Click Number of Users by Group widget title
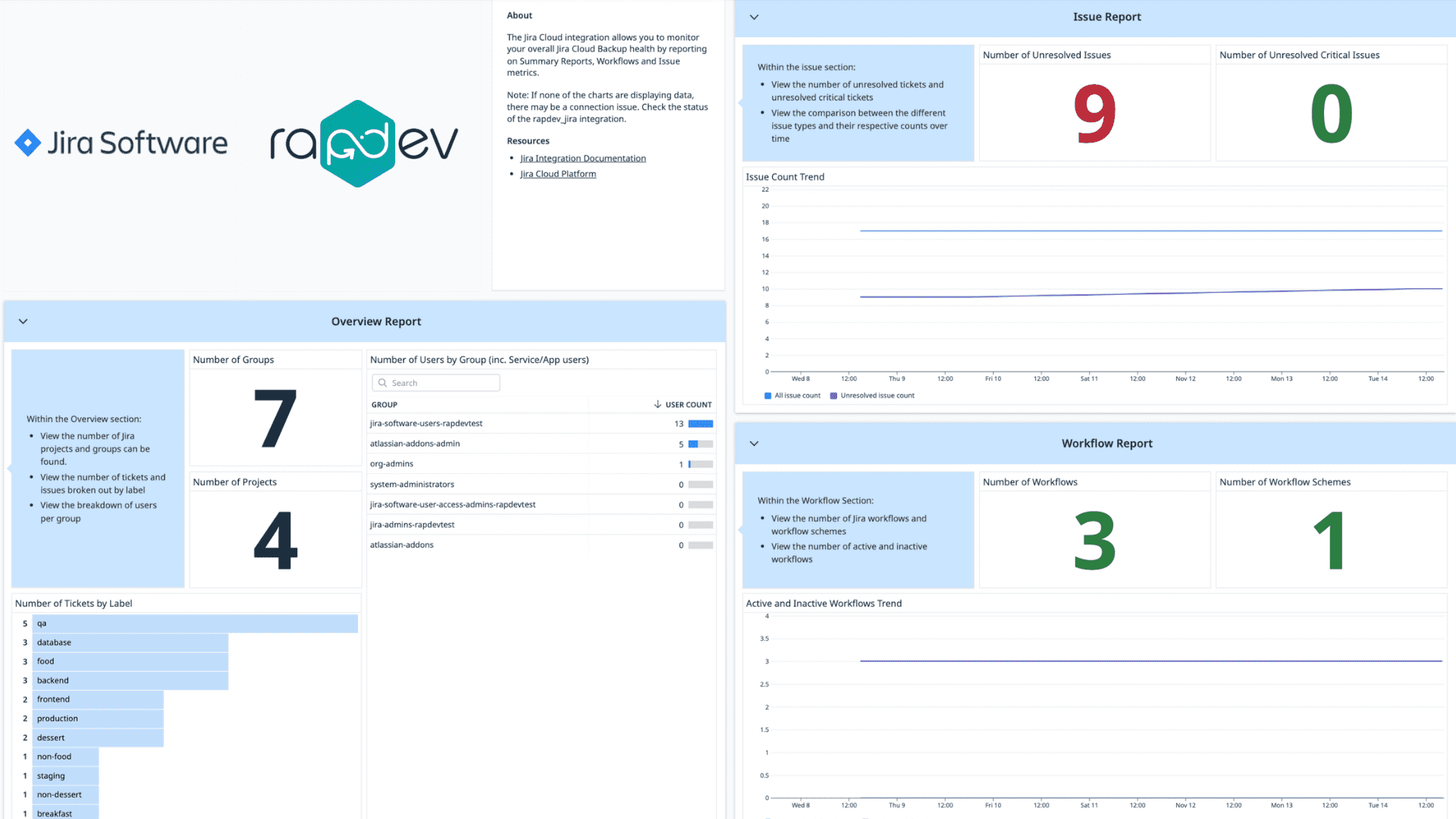 click(479, 359)
